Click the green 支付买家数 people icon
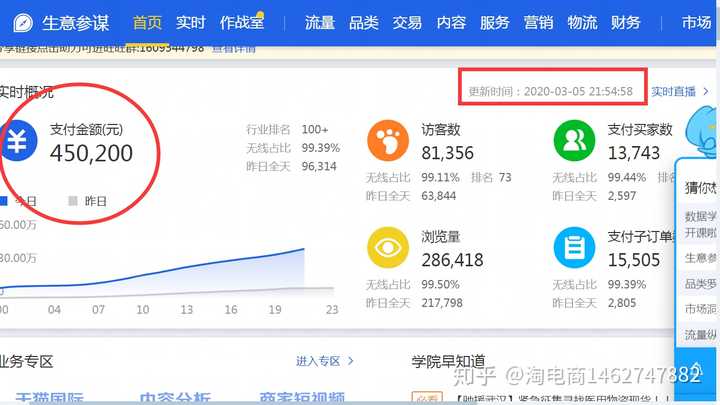720x405 pixels. [x=574, y=141]
